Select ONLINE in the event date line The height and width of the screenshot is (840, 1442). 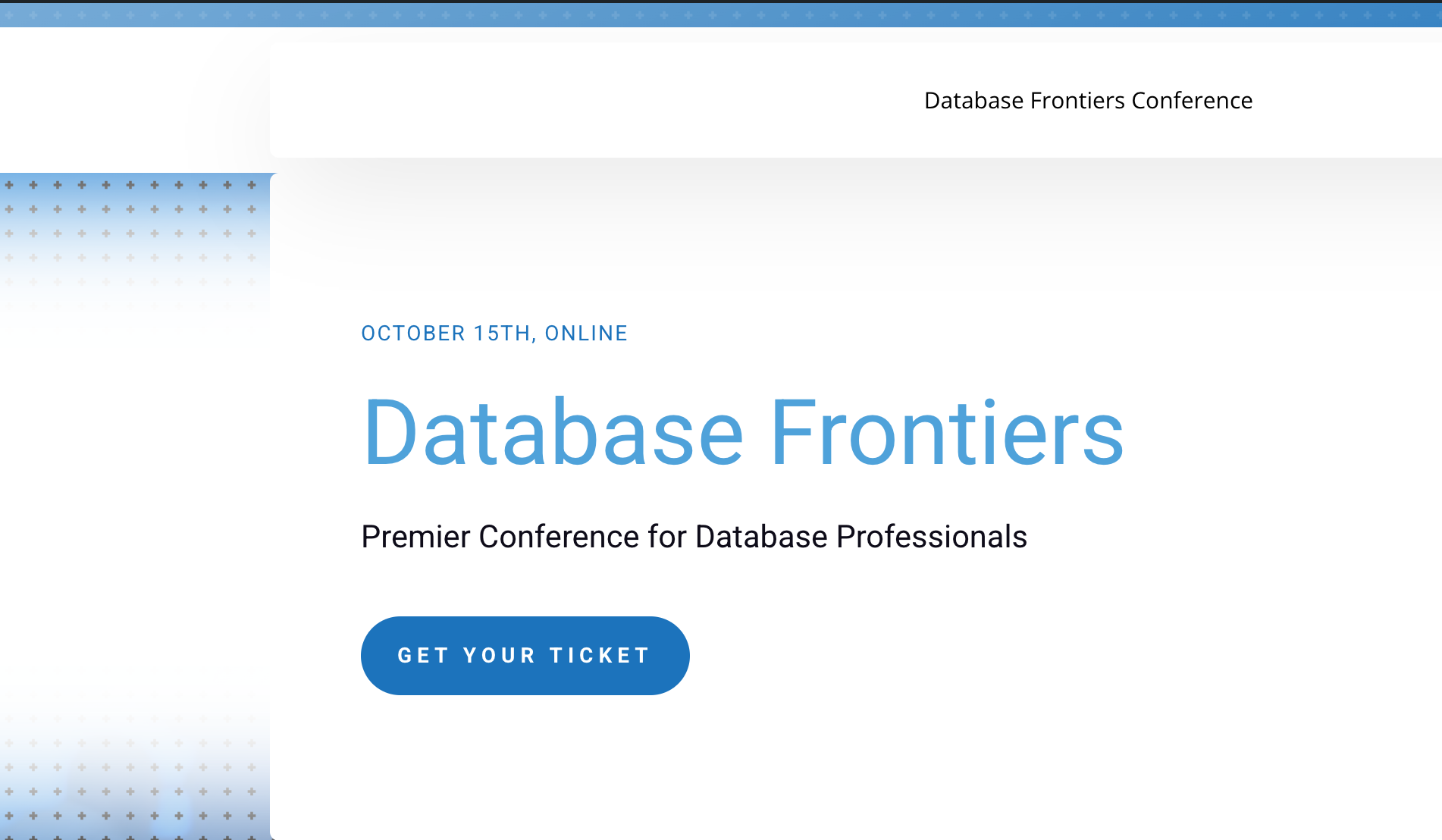click(588, 333)
